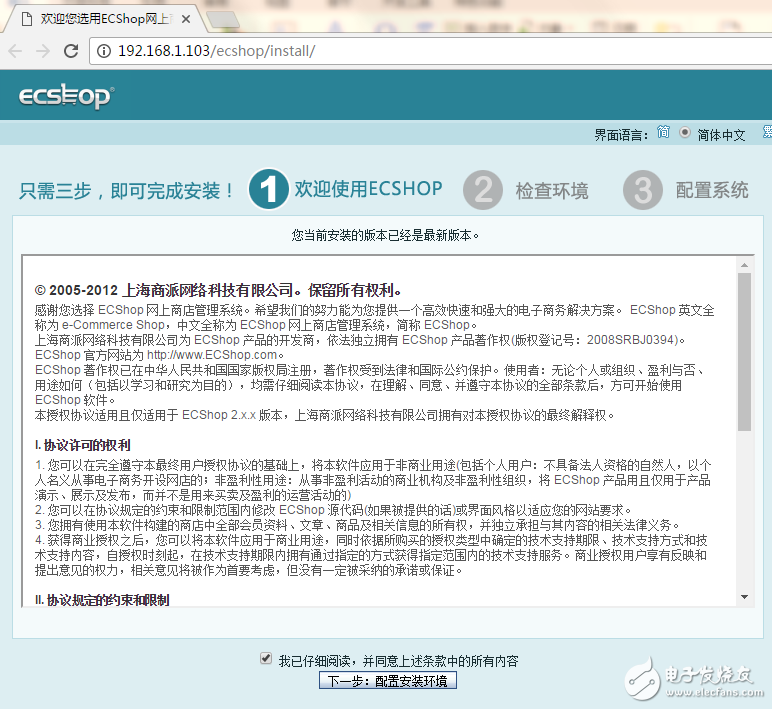This screenshot has height=709, width=772.
Task: Click the 检查环境 step label
Action: click(552, 190)
